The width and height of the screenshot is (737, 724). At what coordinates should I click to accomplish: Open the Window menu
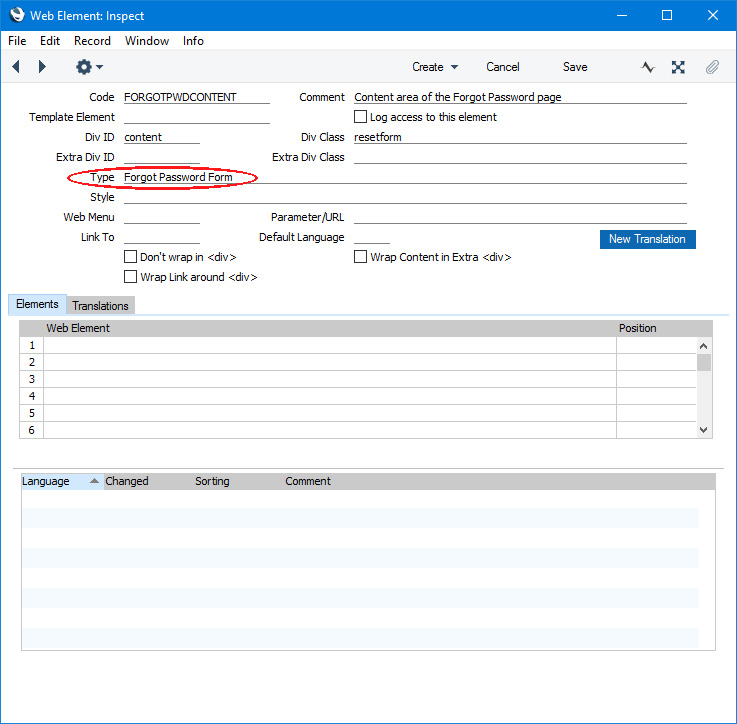(x=147, y=41)
